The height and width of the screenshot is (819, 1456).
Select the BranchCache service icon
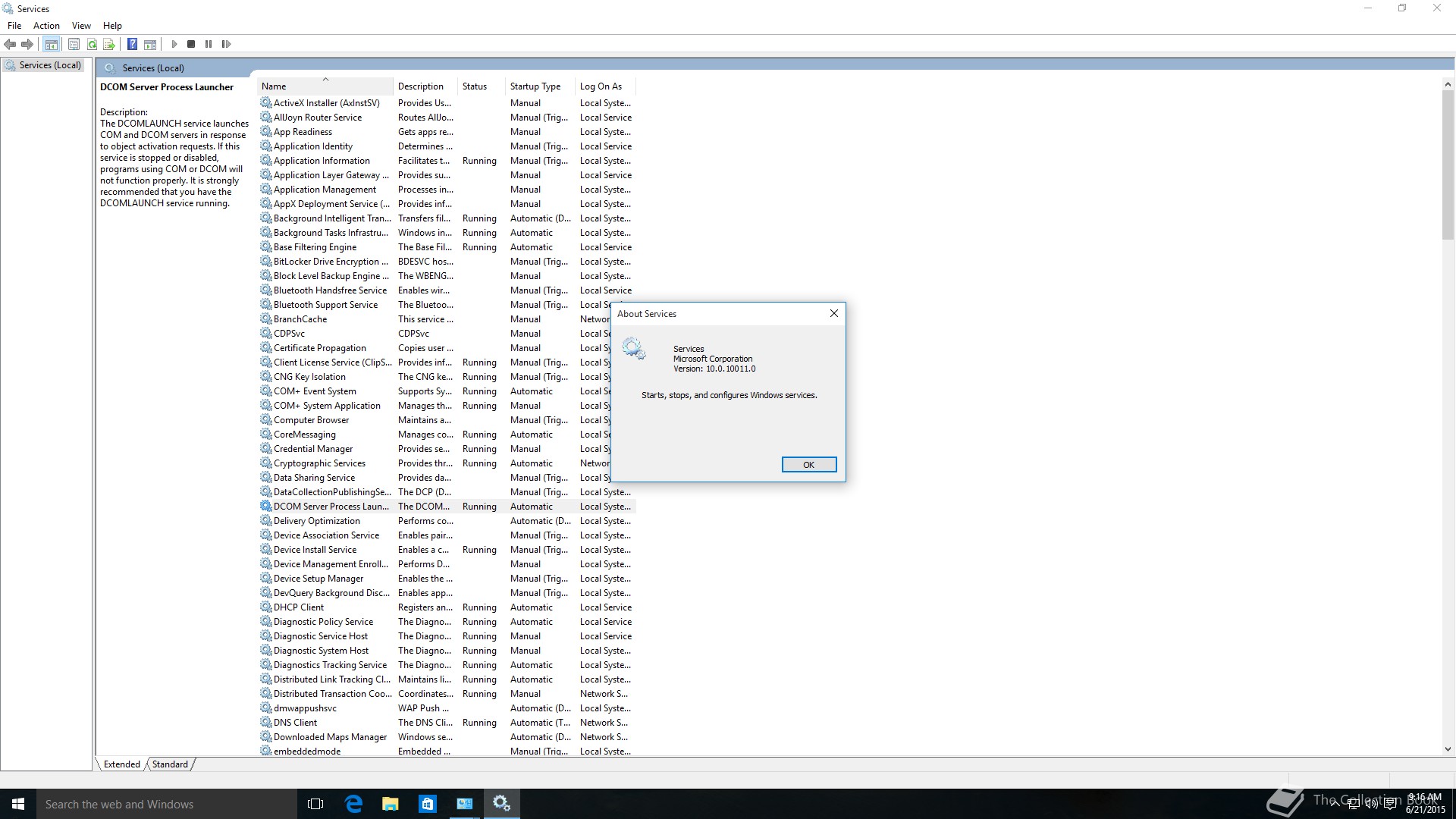point(265,318)
